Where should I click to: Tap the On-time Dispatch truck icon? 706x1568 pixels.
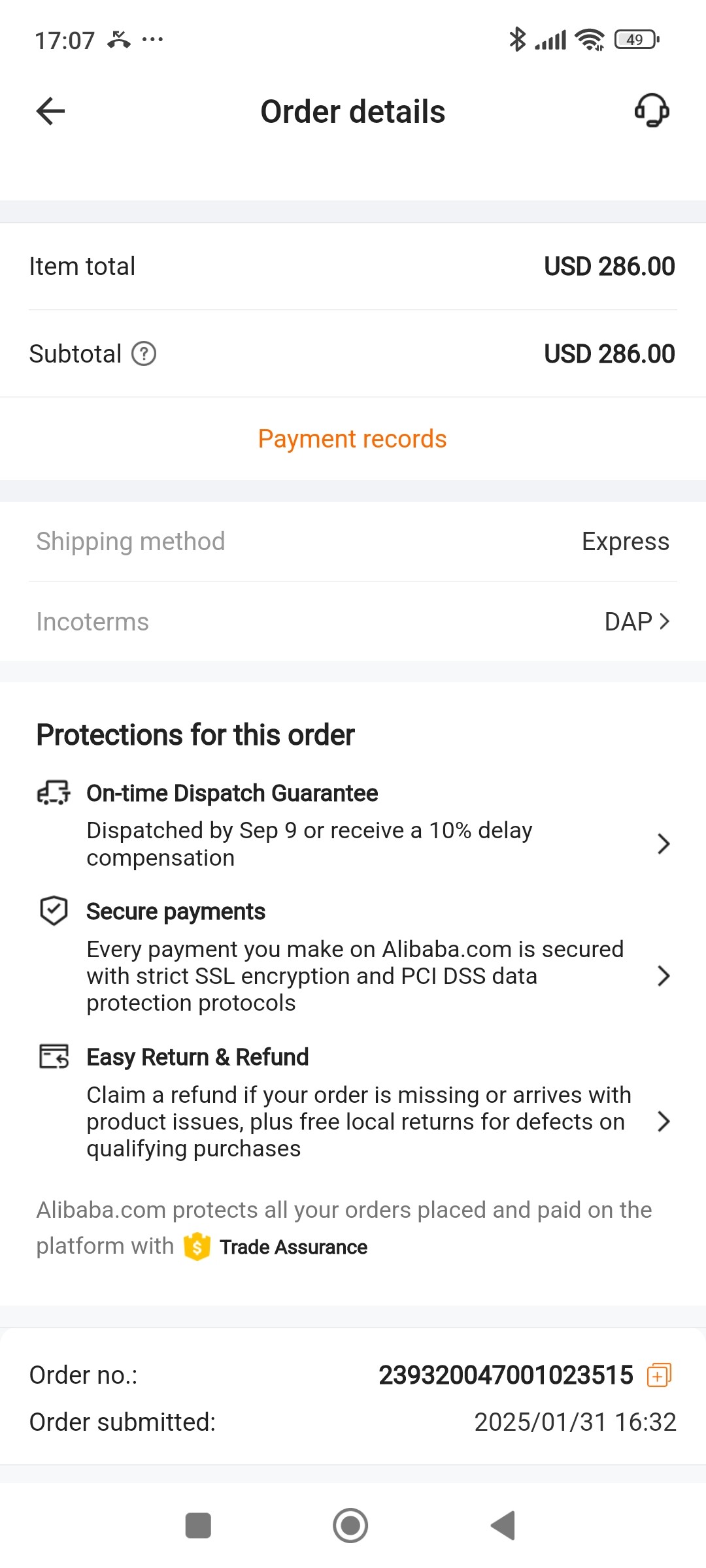click(54, 793)
